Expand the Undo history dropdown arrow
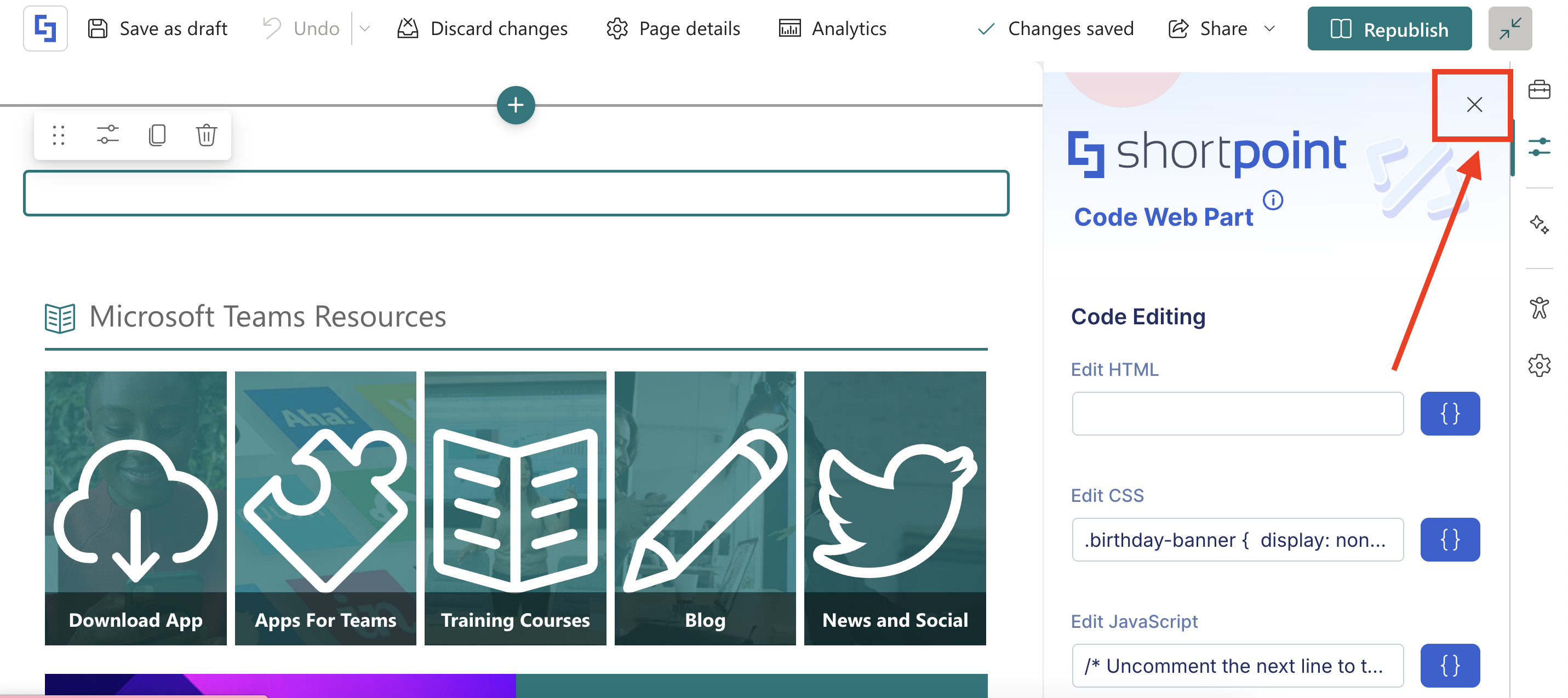The width and height of the screenshot is (1568, 698). click(x=365, y=28)
